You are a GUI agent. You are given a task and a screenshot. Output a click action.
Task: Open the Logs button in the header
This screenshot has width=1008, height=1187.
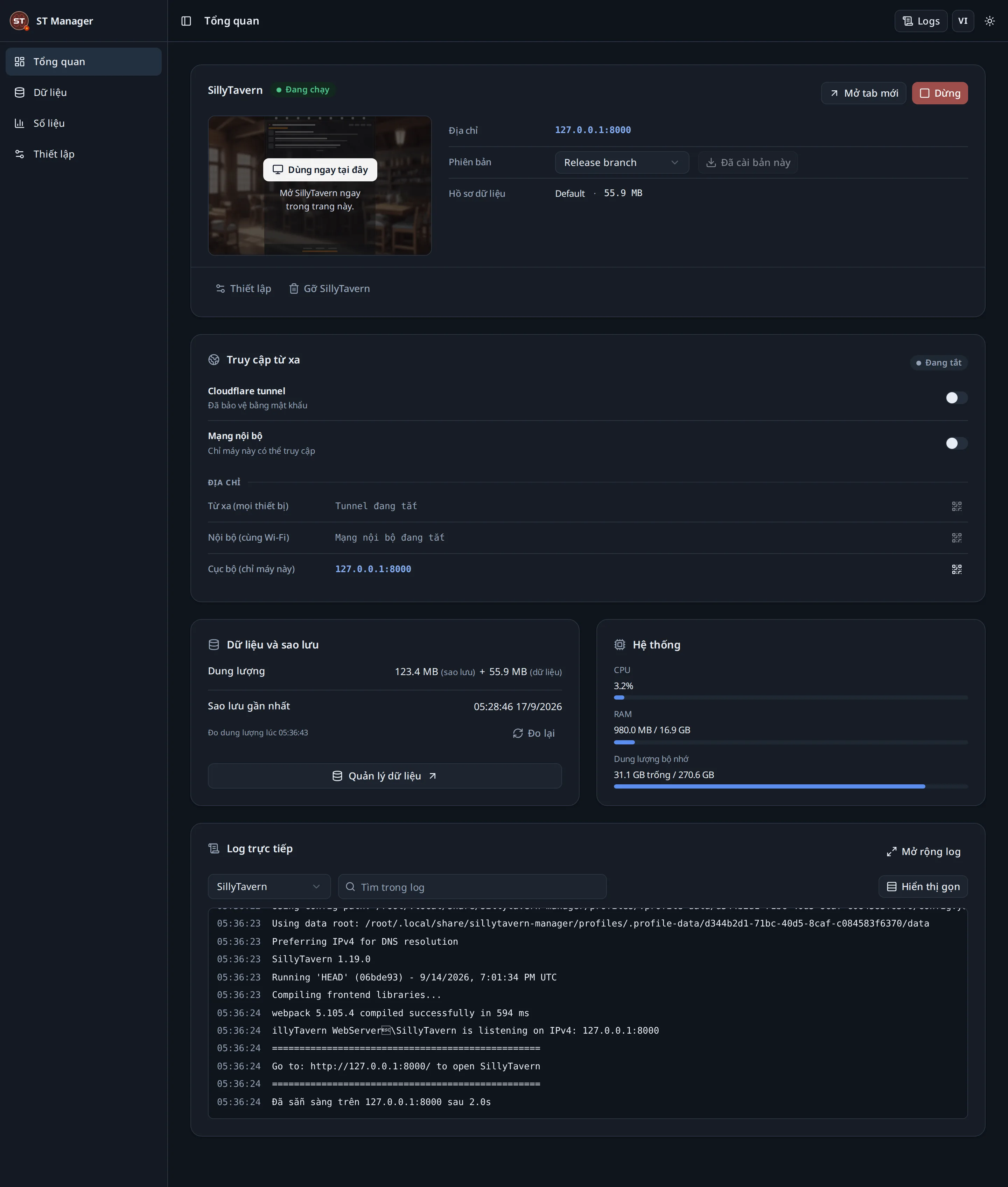tap(921, 21)
